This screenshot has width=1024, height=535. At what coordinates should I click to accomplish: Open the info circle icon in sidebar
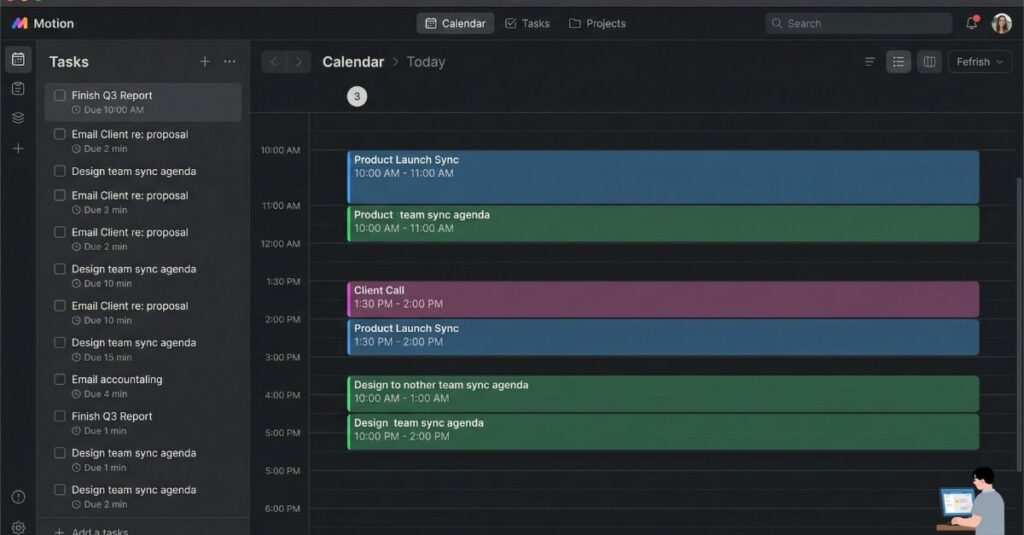tap(18, 497)
